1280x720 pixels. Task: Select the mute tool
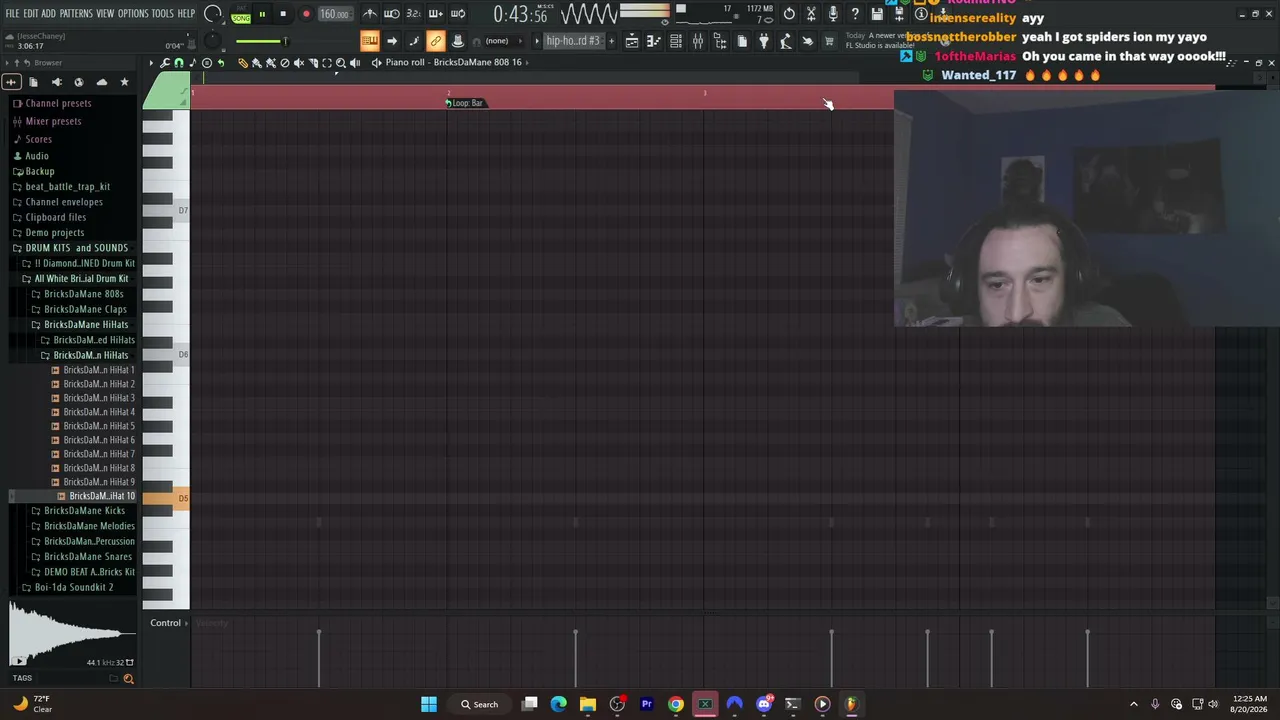click(299, 63)
